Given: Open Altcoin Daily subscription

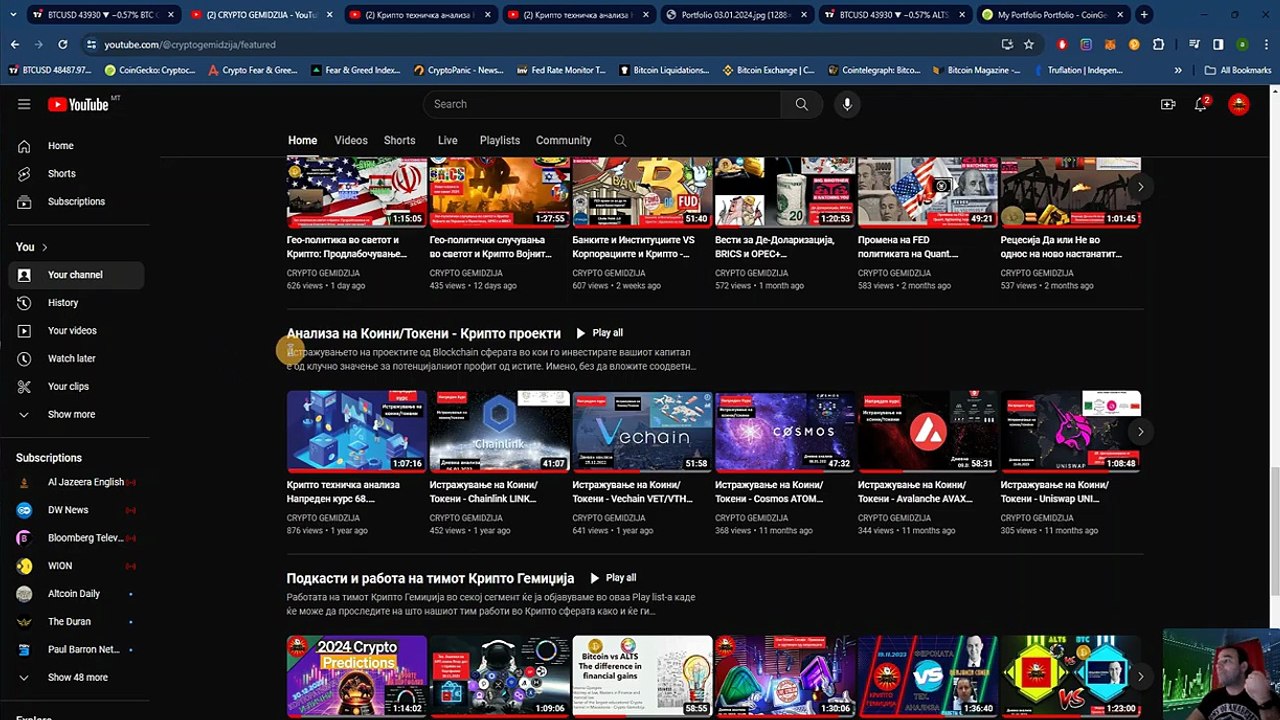Looking at the screenshot, I should click(x=76, y=594).
